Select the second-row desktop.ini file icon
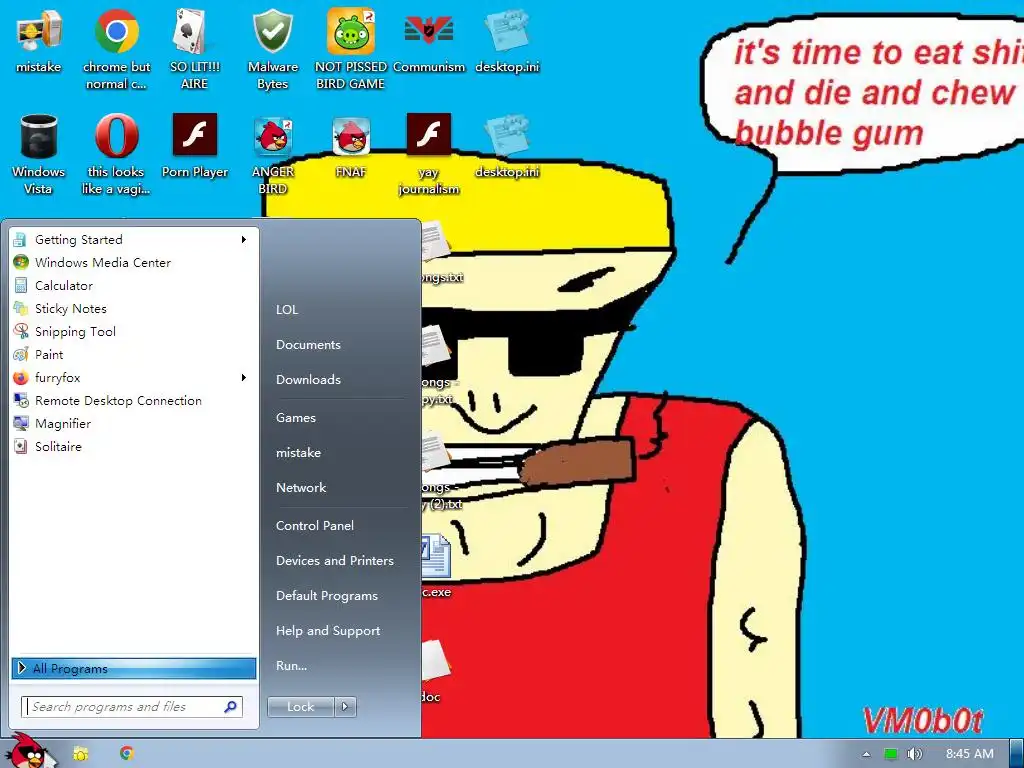 [x=507, y=147]
